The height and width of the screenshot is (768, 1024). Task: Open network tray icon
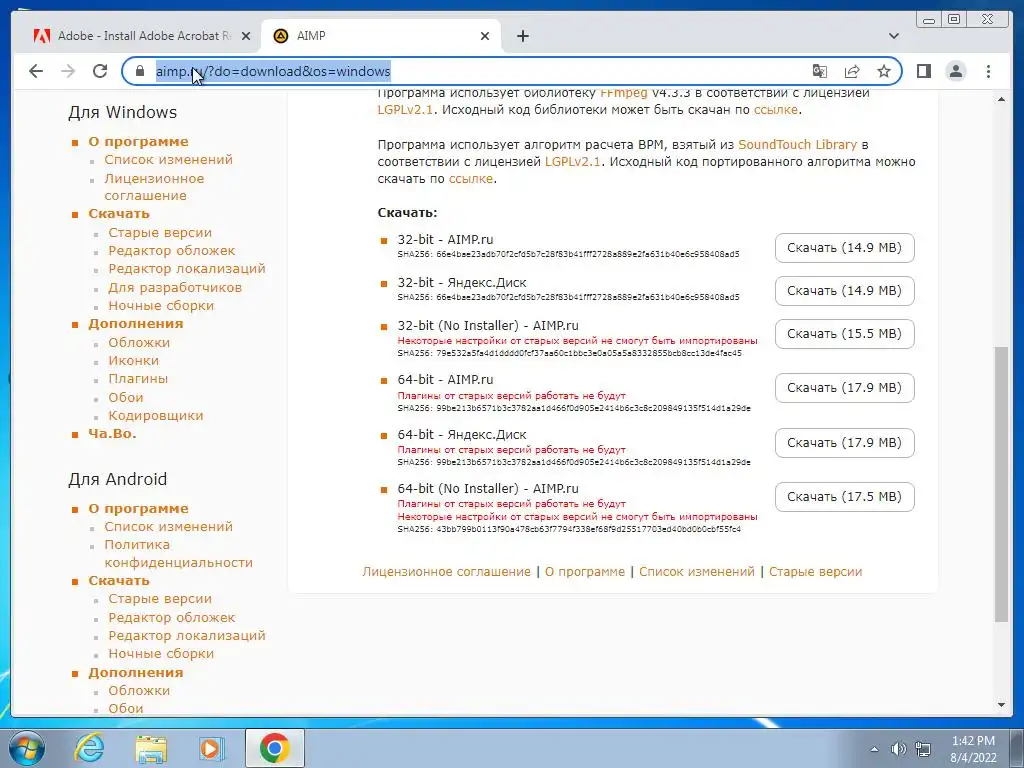pos(923,749)
